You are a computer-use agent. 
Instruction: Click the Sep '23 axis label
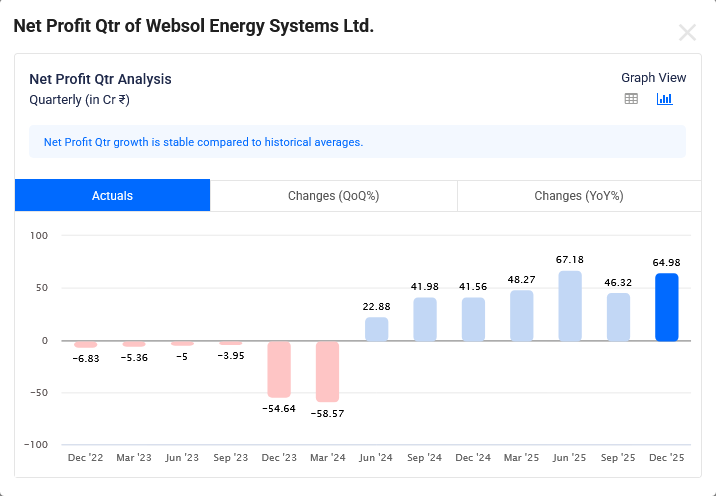[231, 457]
